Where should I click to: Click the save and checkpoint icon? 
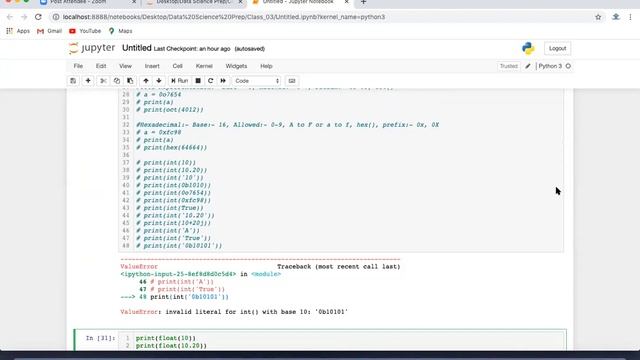[x=73, y=81]
